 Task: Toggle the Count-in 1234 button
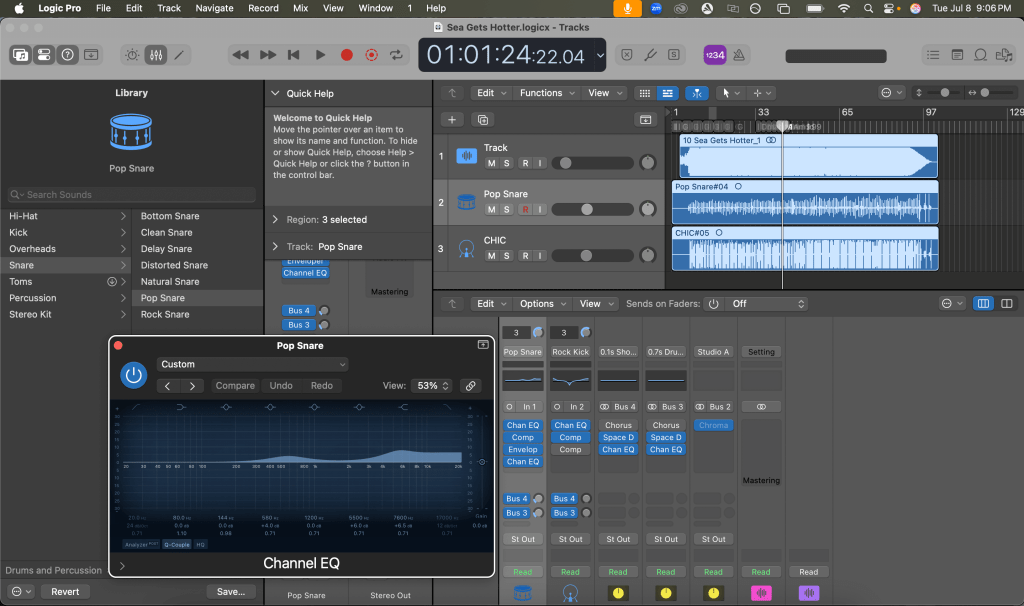pos(714,55)
